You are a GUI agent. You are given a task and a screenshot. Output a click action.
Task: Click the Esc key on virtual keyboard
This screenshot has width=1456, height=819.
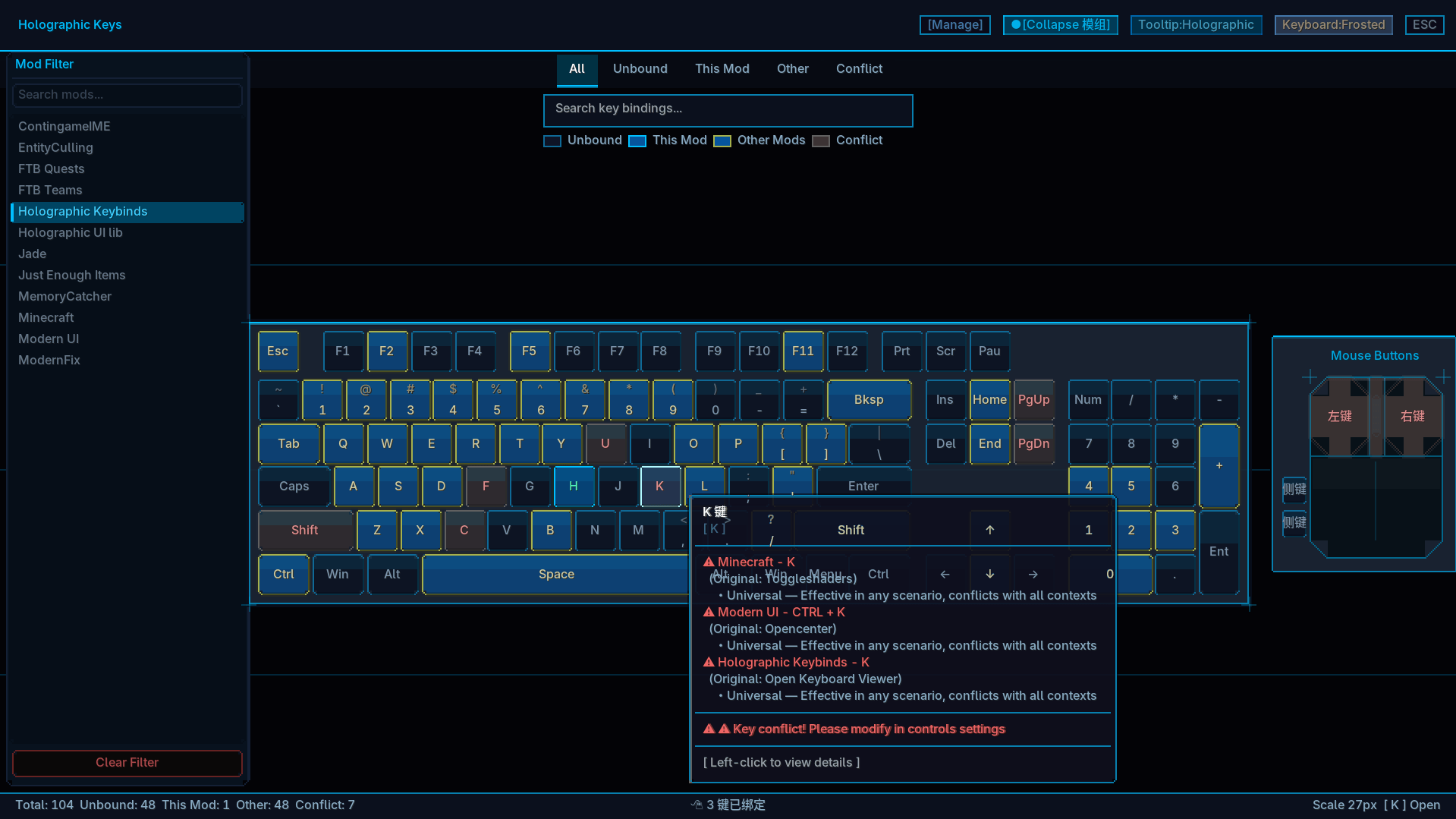278,351
